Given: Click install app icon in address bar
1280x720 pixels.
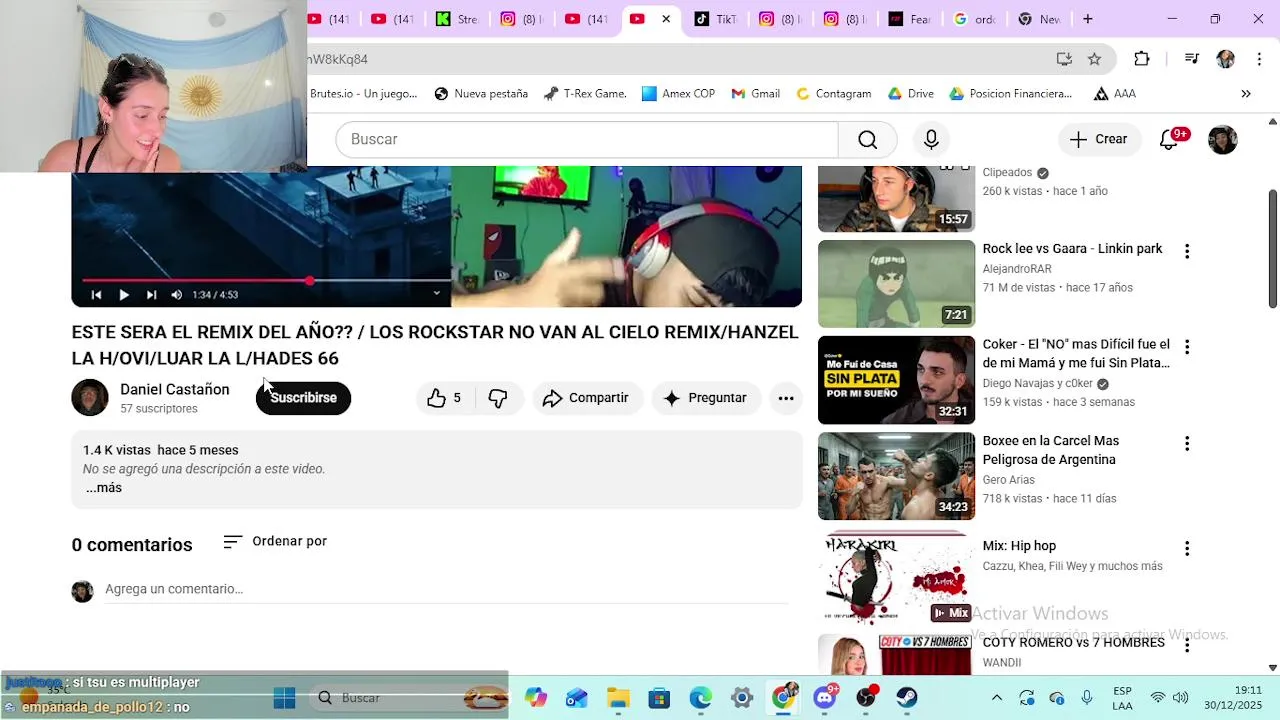Looking at the screenshot, I should (1064, 59).
